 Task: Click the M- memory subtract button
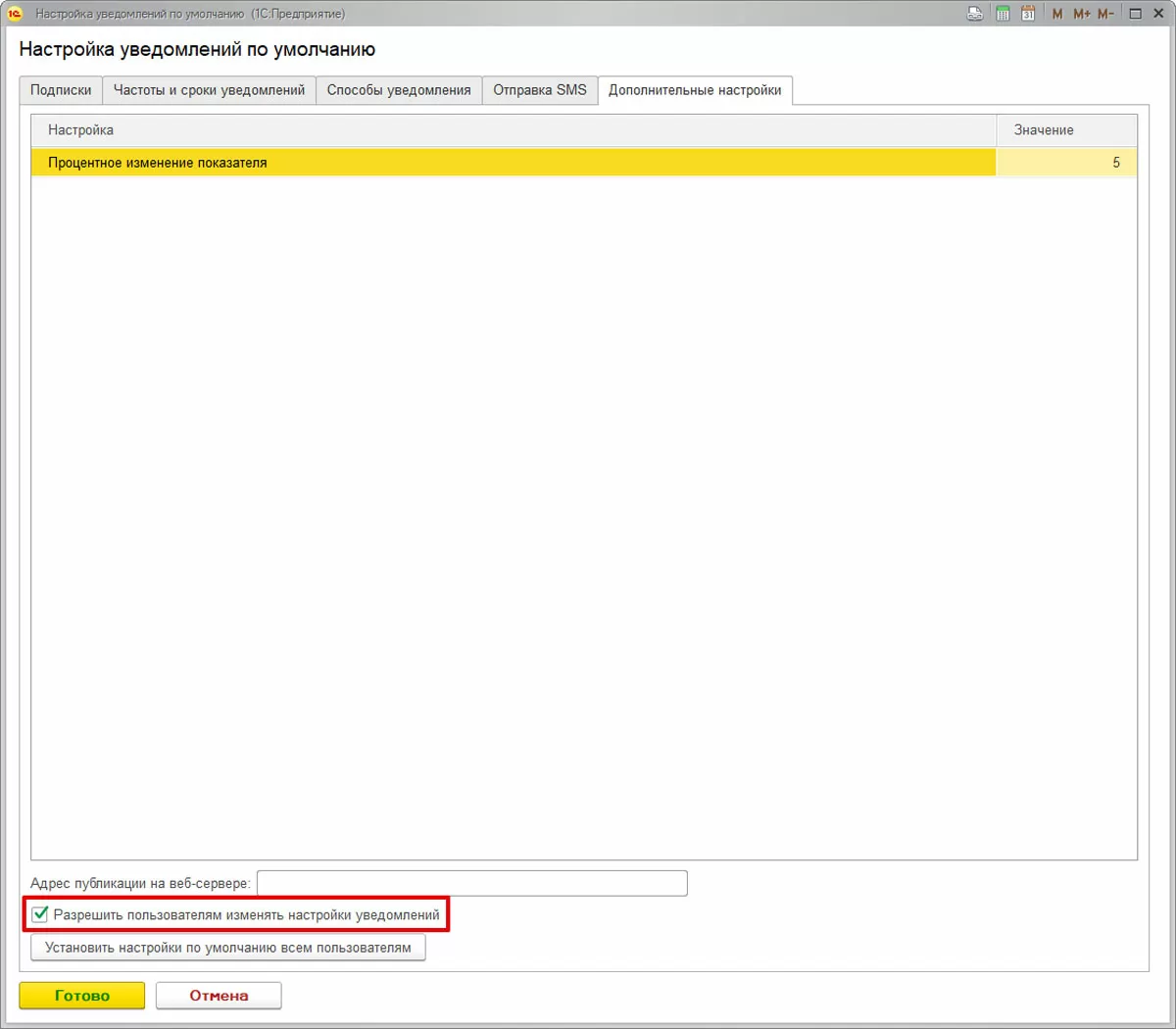click(x=1105, y=14)
